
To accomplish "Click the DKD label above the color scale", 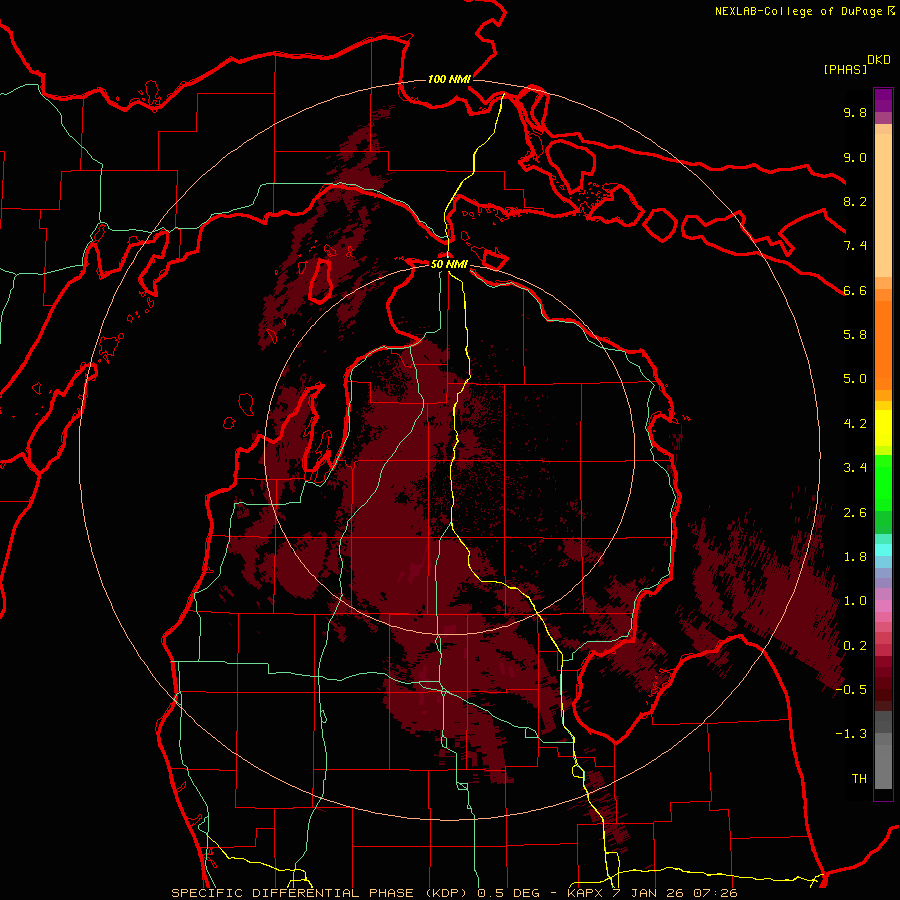I will 879,60.
